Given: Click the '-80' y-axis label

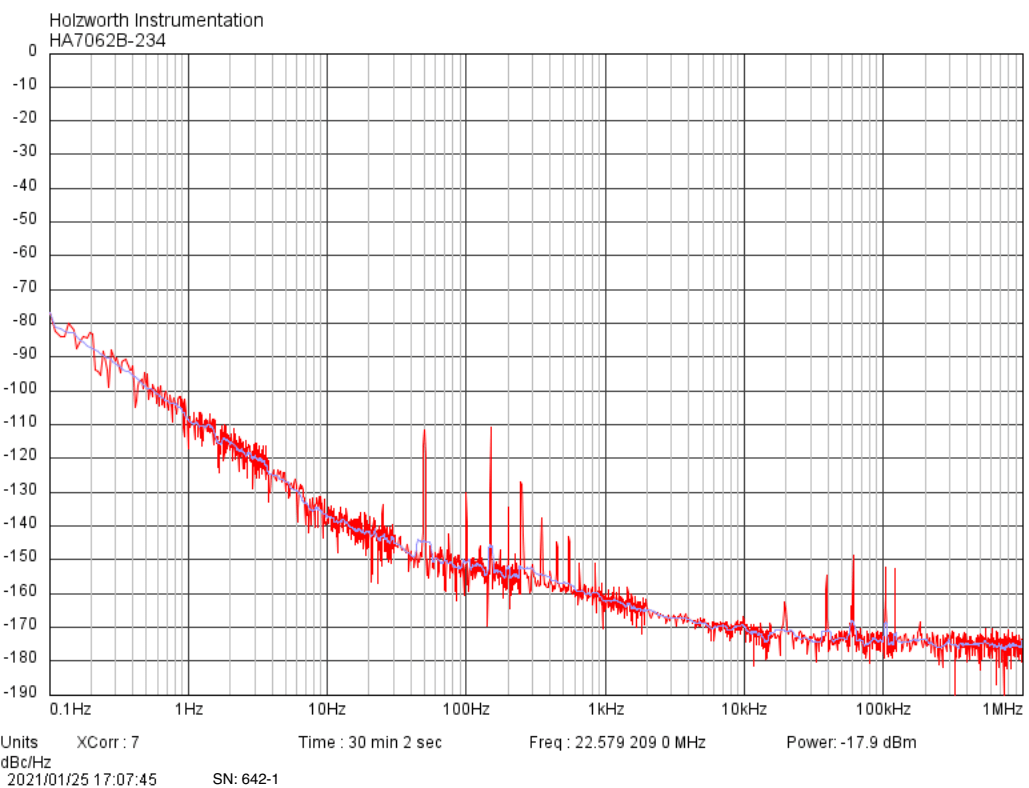Looking at the screenshot, I should (x=25, y=320).
